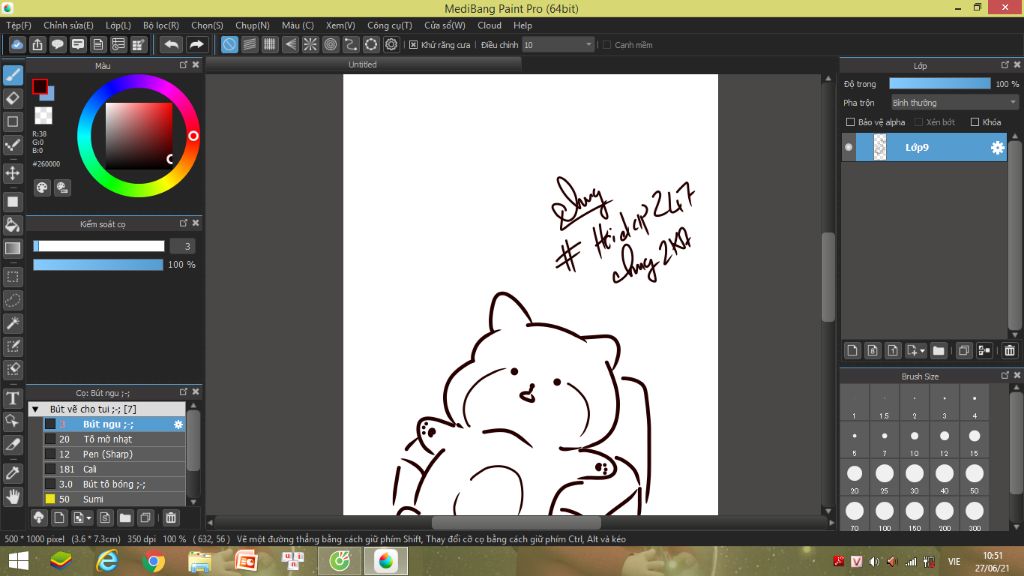Image resolution: width=1024 pixels, height=576 pixels.
Task: Open add-brush dropdown in the brush panel
Action: click(82, 518)
